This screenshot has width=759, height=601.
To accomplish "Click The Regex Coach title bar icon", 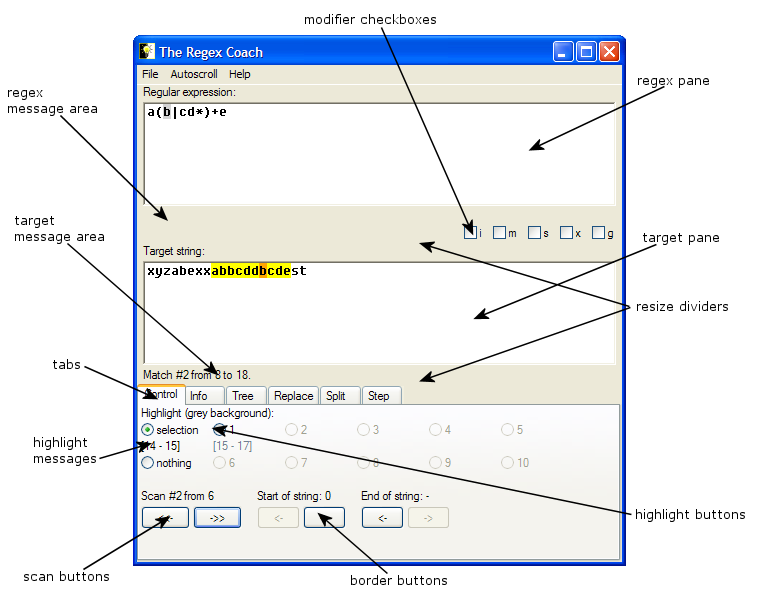I will click(x=147, y=52).
